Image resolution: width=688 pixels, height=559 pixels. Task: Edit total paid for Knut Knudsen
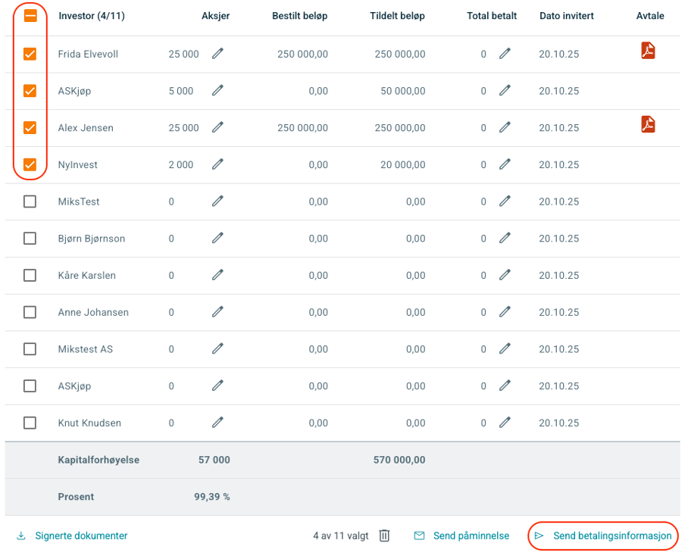click(x=505, y=423)
